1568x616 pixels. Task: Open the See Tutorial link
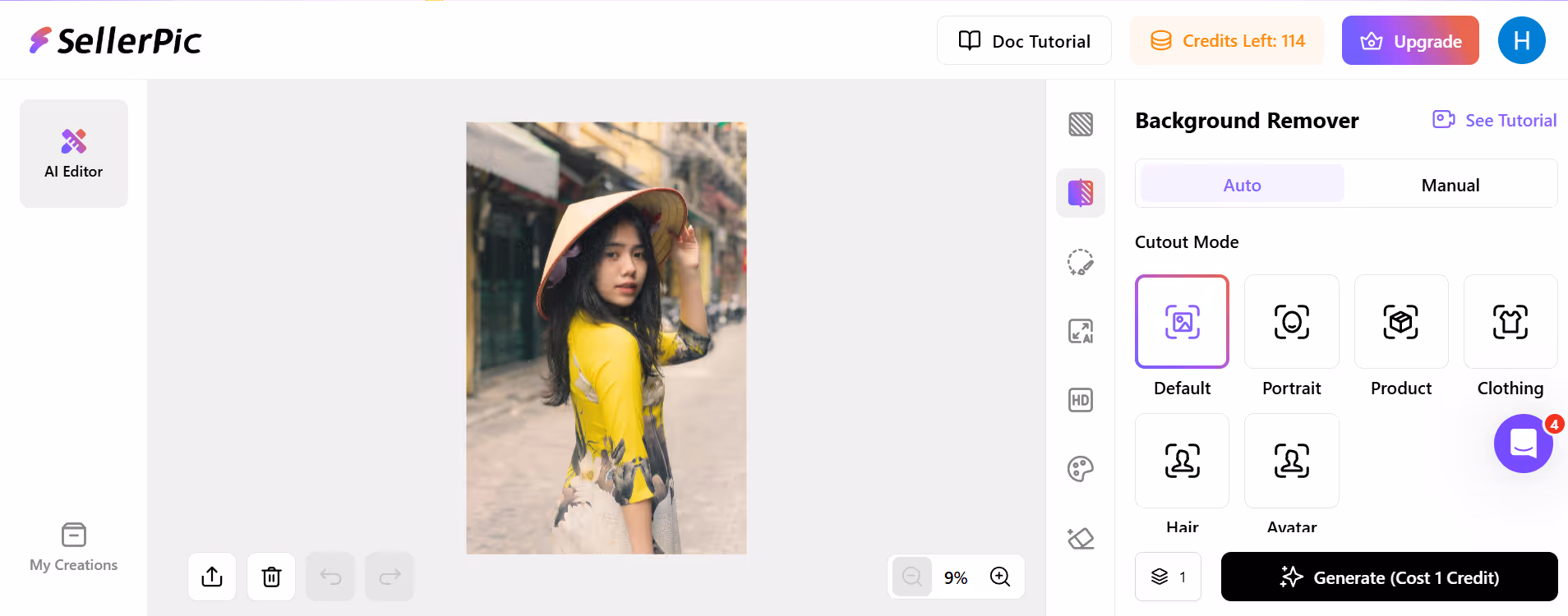(1495, 120)
